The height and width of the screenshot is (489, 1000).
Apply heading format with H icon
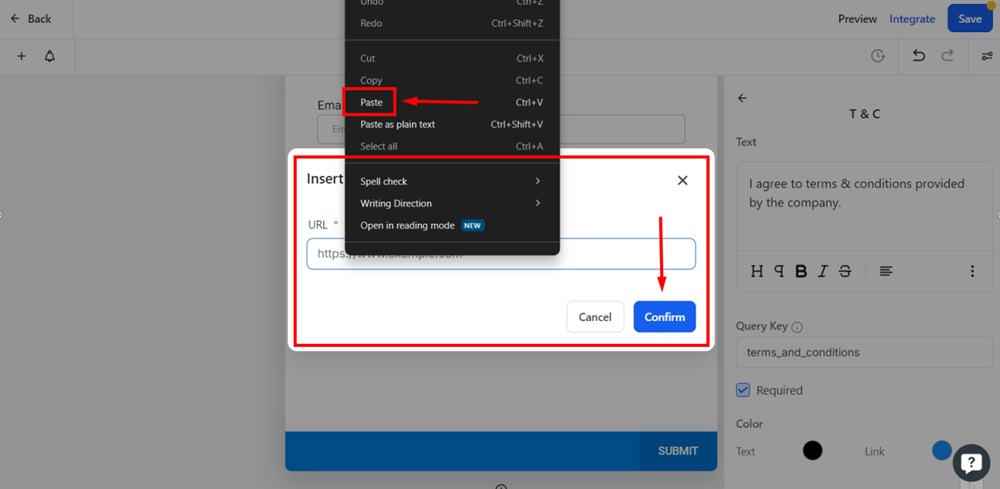(756, 271)
